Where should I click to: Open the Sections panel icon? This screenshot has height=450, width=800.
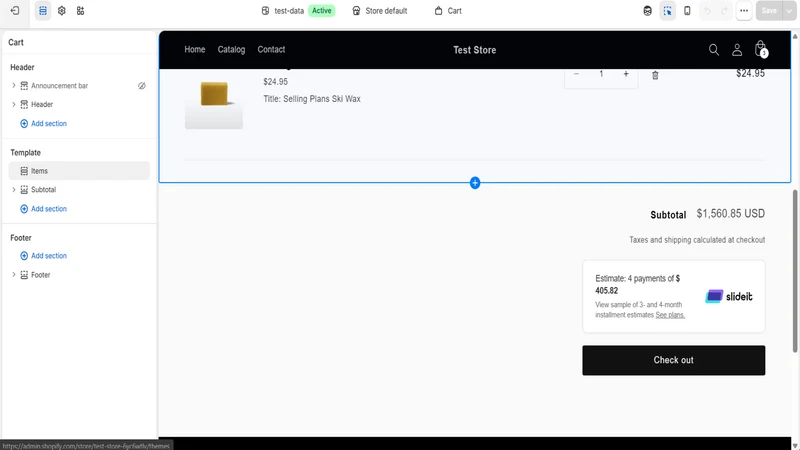pyautogui.click(x=43, y=11)
